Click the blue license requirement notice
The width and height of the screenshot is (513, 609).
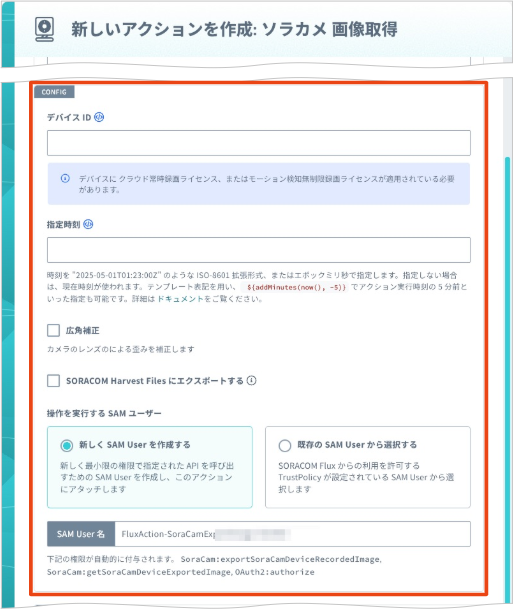[259, 184]
